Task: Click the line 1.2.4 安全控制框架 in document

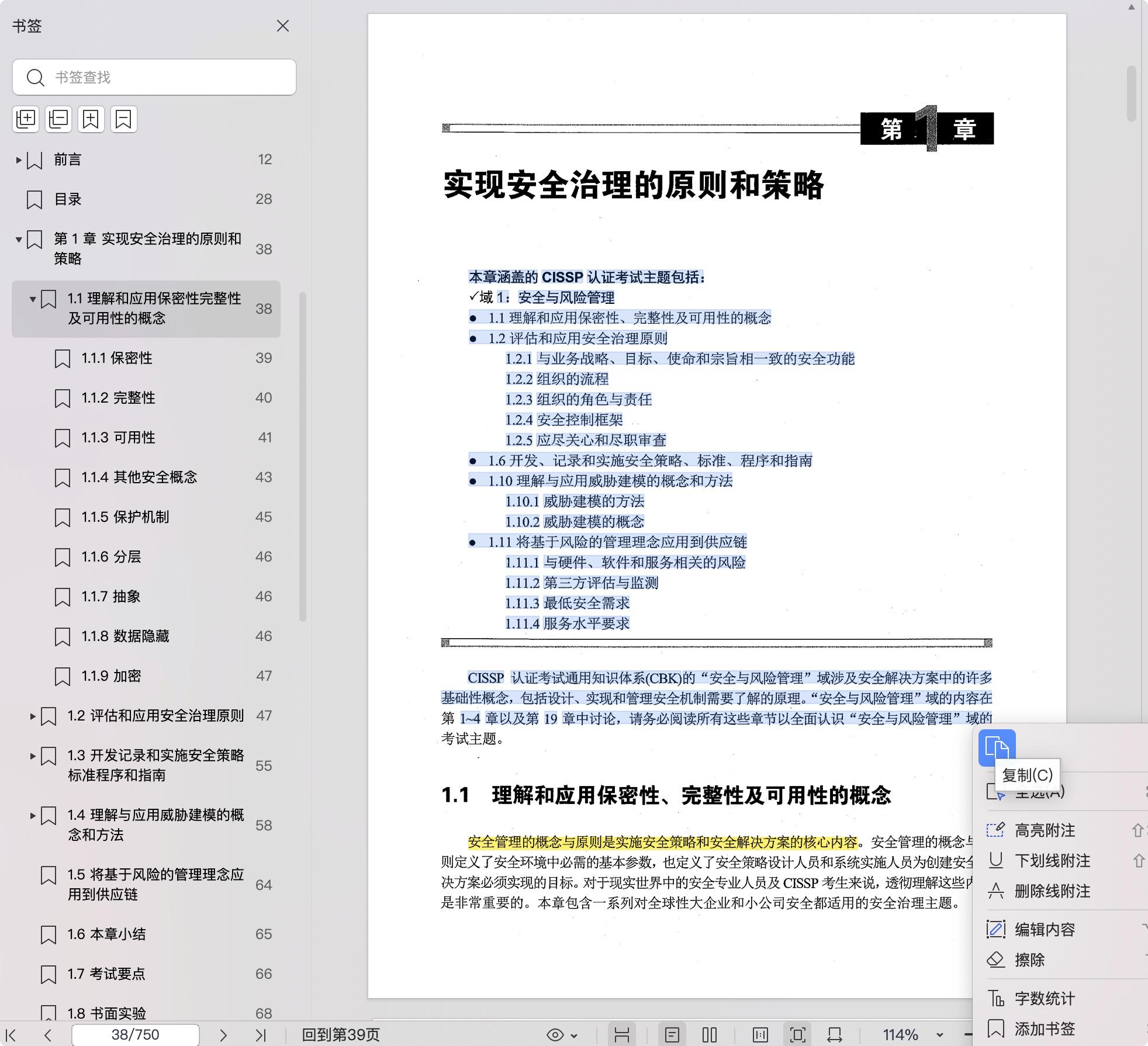Action: point(564,420)
